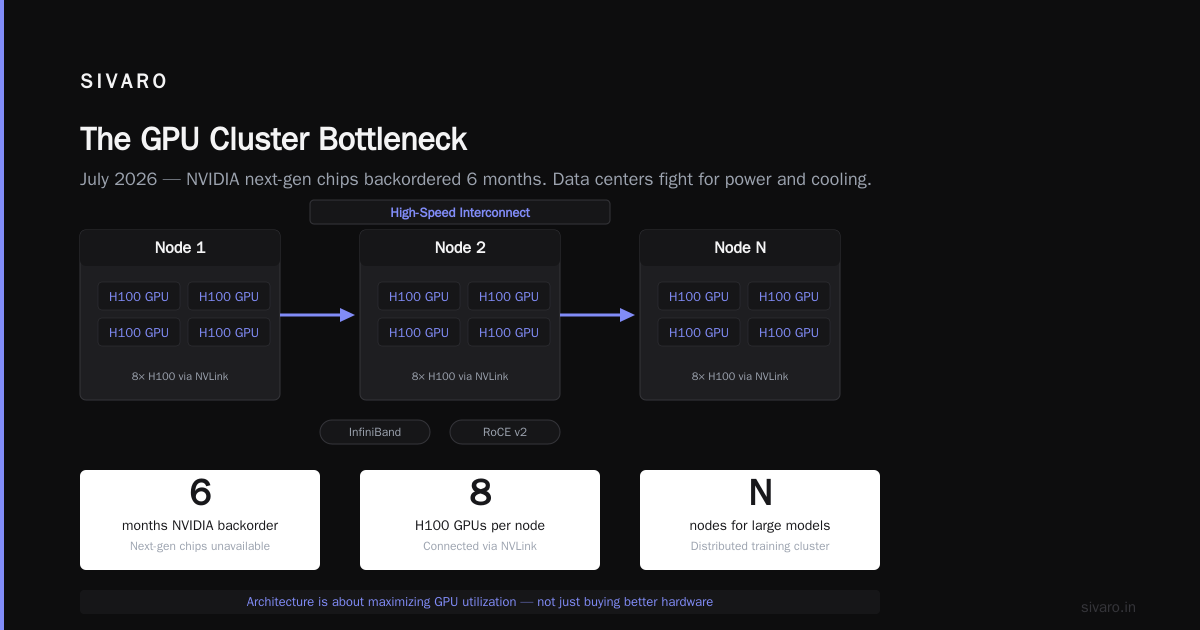Click the sivaro.in link
Image resolution: width=1200 pixels, height=630 pixels.
coord(1109,607)
